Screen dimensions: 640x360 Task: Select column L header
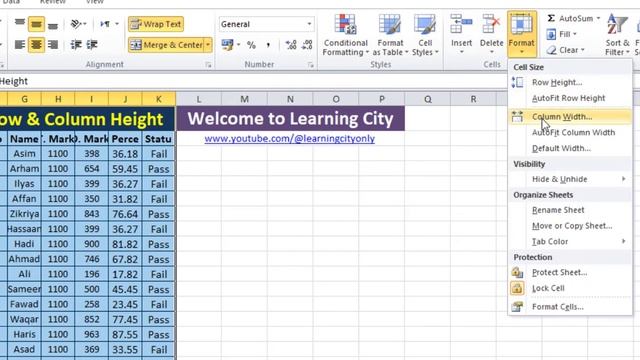pyautogui.click(x=199, y=99)
